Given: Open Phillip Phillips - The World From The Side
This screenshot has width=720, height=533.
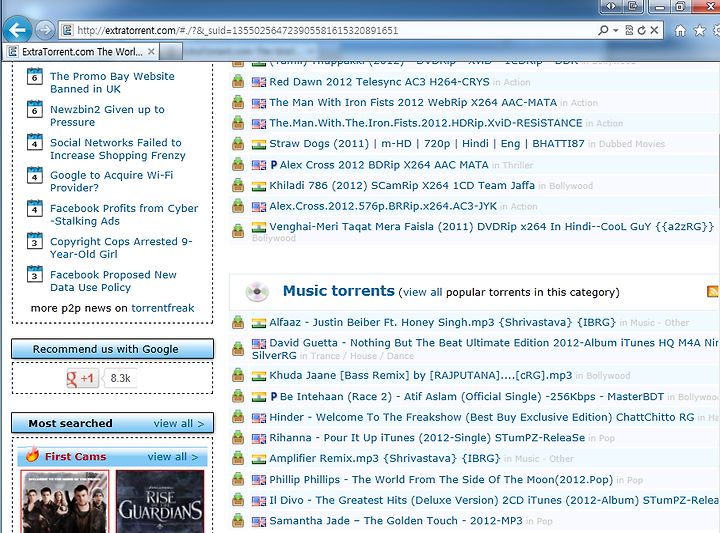Looking at the screenshot, I should [441, 480].
